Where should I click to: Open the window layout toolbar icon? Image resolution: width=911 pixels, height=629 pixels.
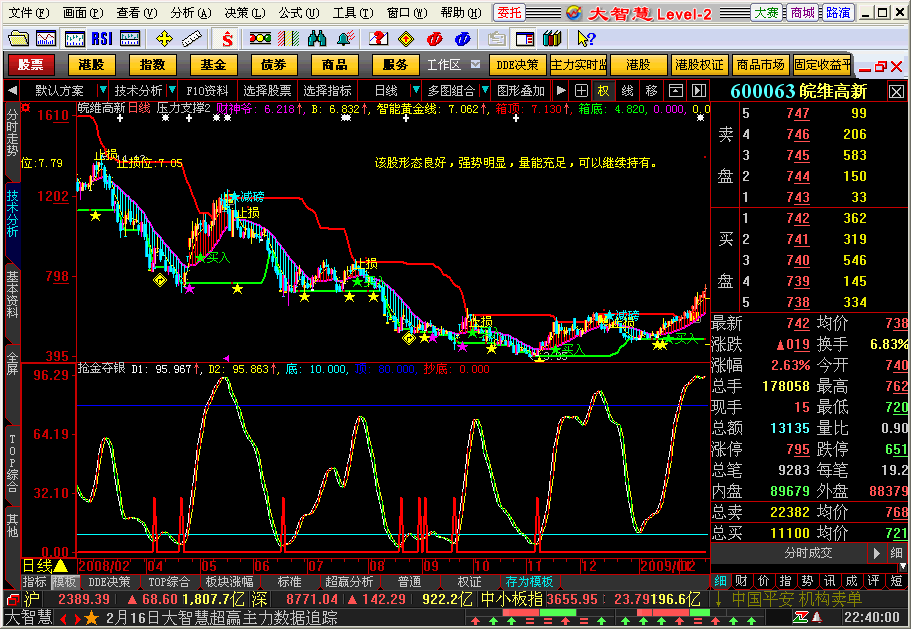[525, 39]
